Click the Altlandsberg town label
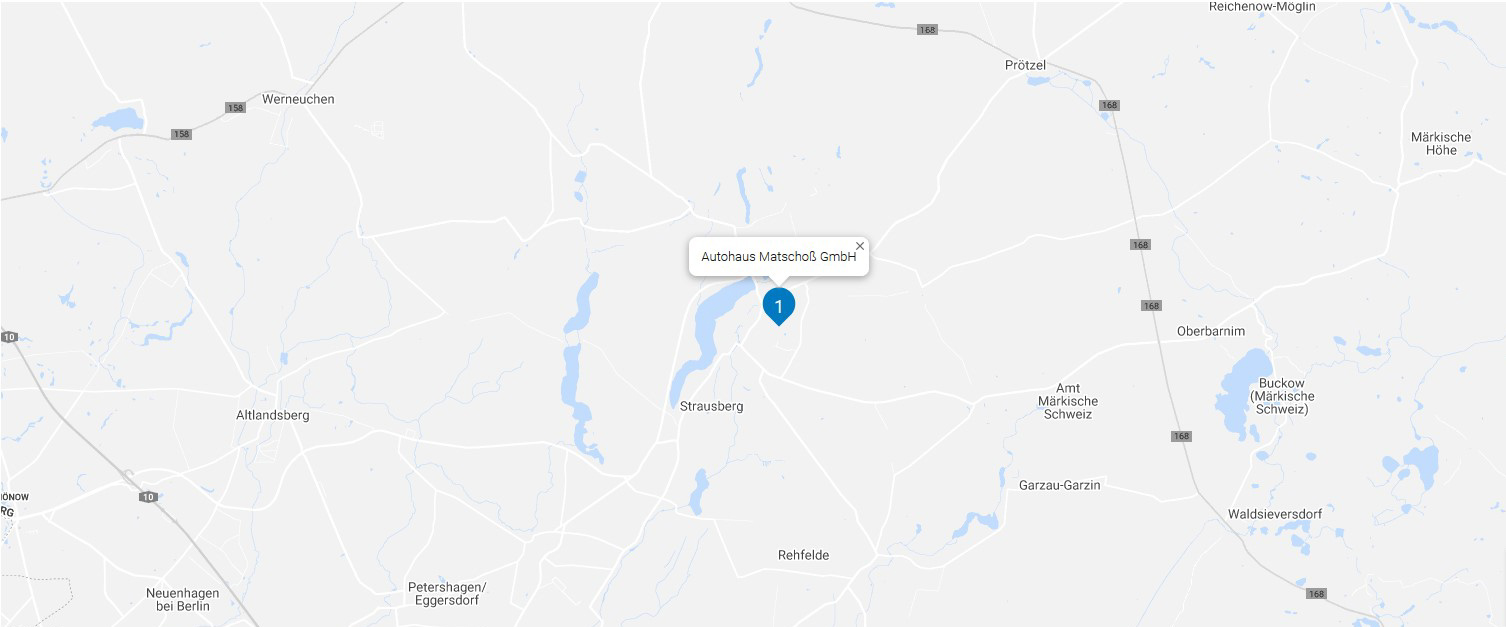Screen dimensions: 1506x627 tap(273, 415)
